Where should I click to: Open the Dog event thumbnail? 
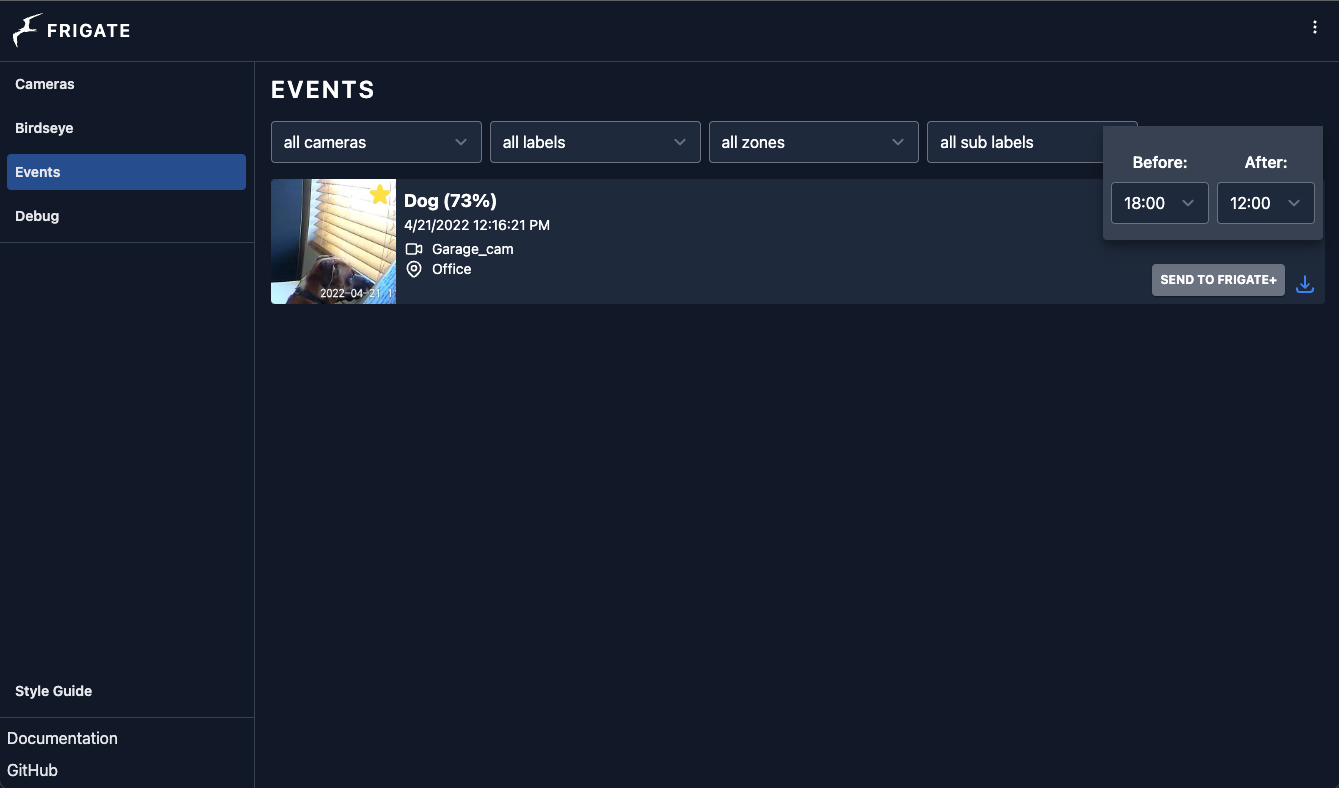333,241
